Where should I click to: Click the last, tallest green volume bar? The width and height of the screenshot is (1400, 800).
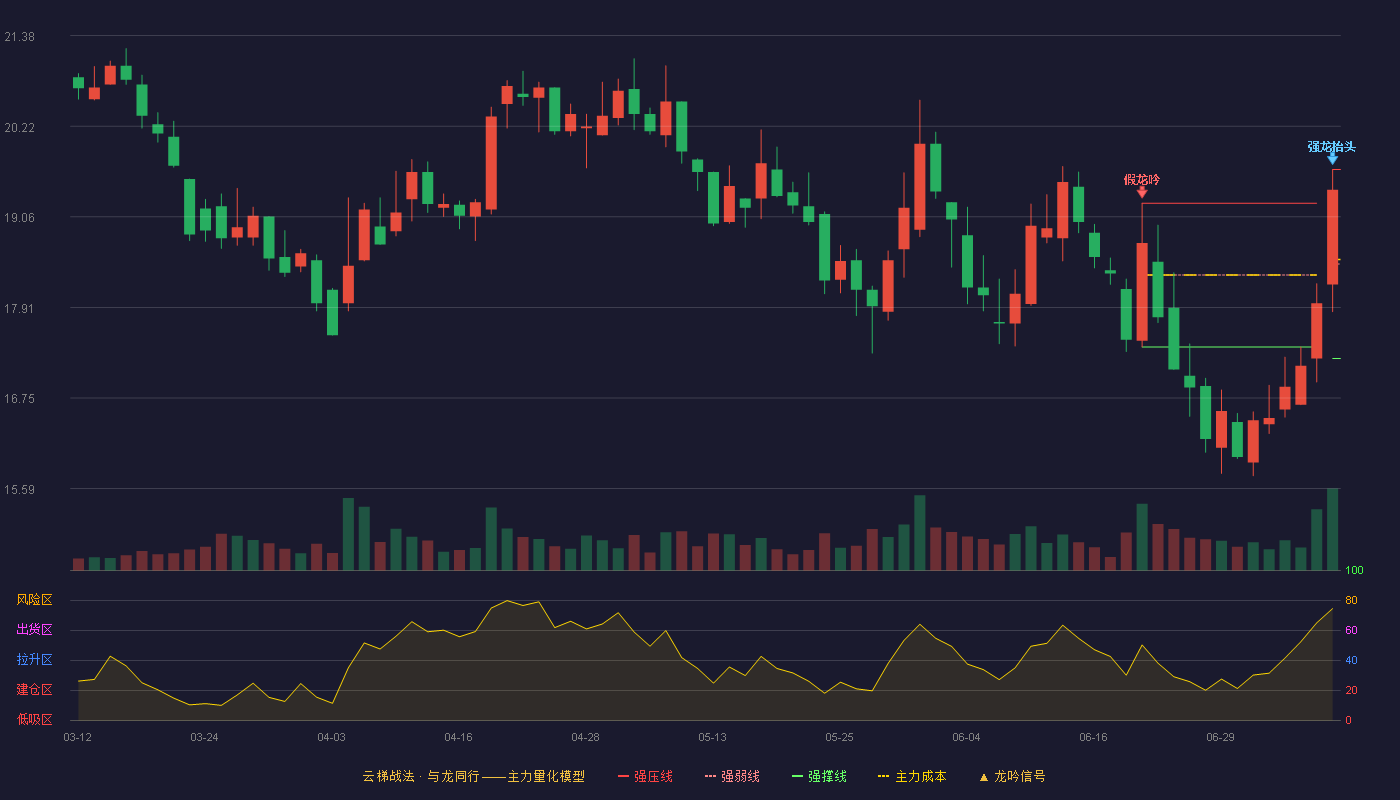[x=1332, y=529]
